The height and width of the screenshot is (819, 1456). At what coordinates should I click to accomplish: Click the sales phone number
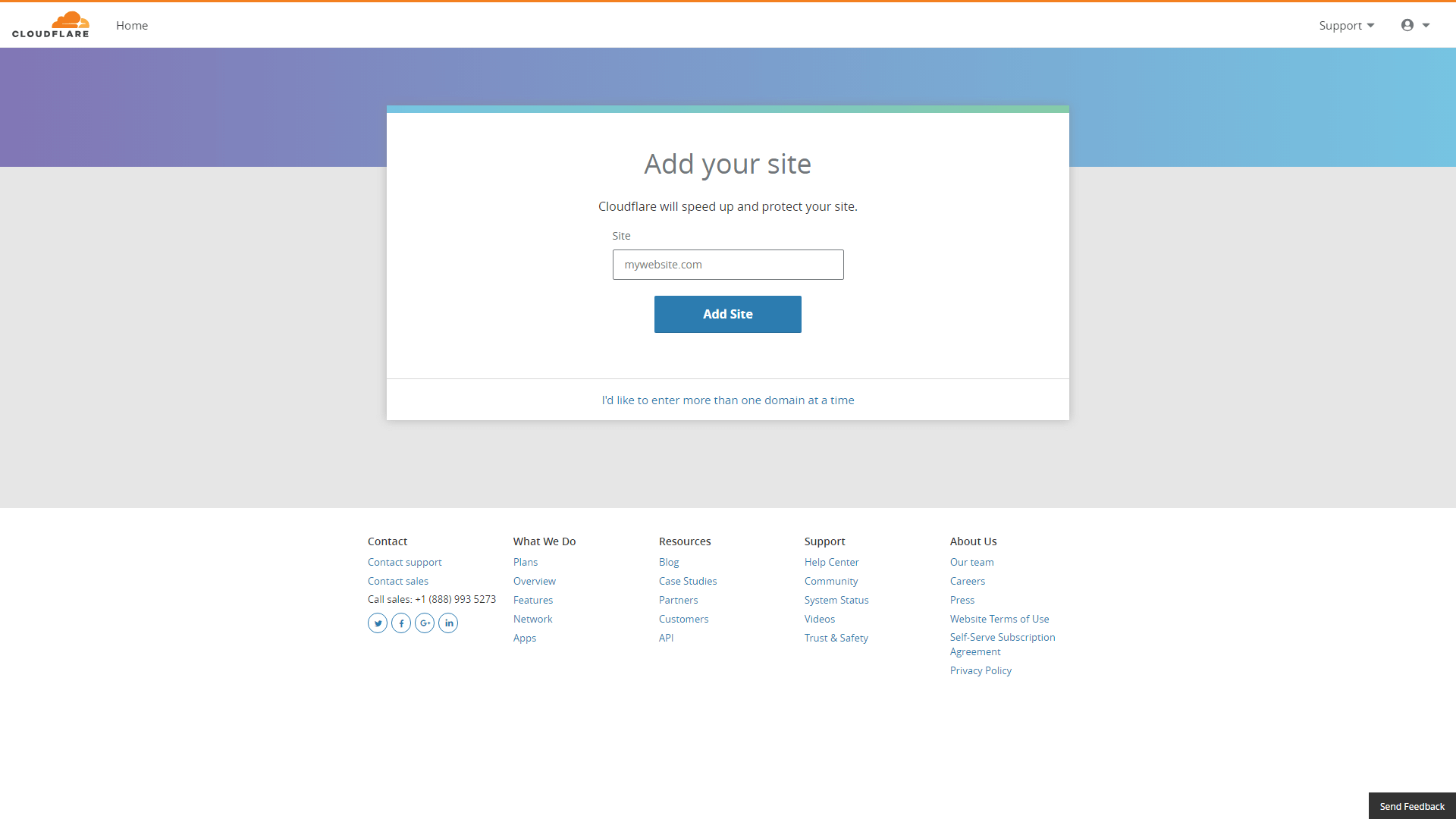coord(455,599)
